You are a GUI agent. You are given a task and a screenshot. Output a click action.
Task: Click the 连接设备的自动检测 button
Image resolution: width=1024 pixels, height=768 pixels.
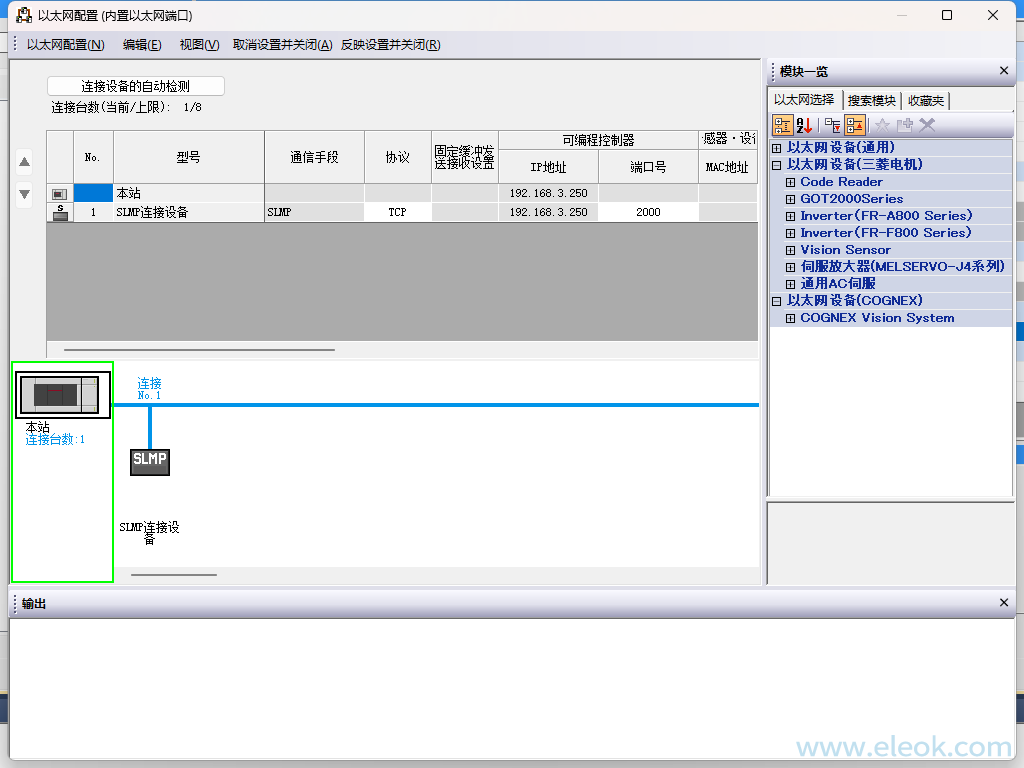[136, 86]
